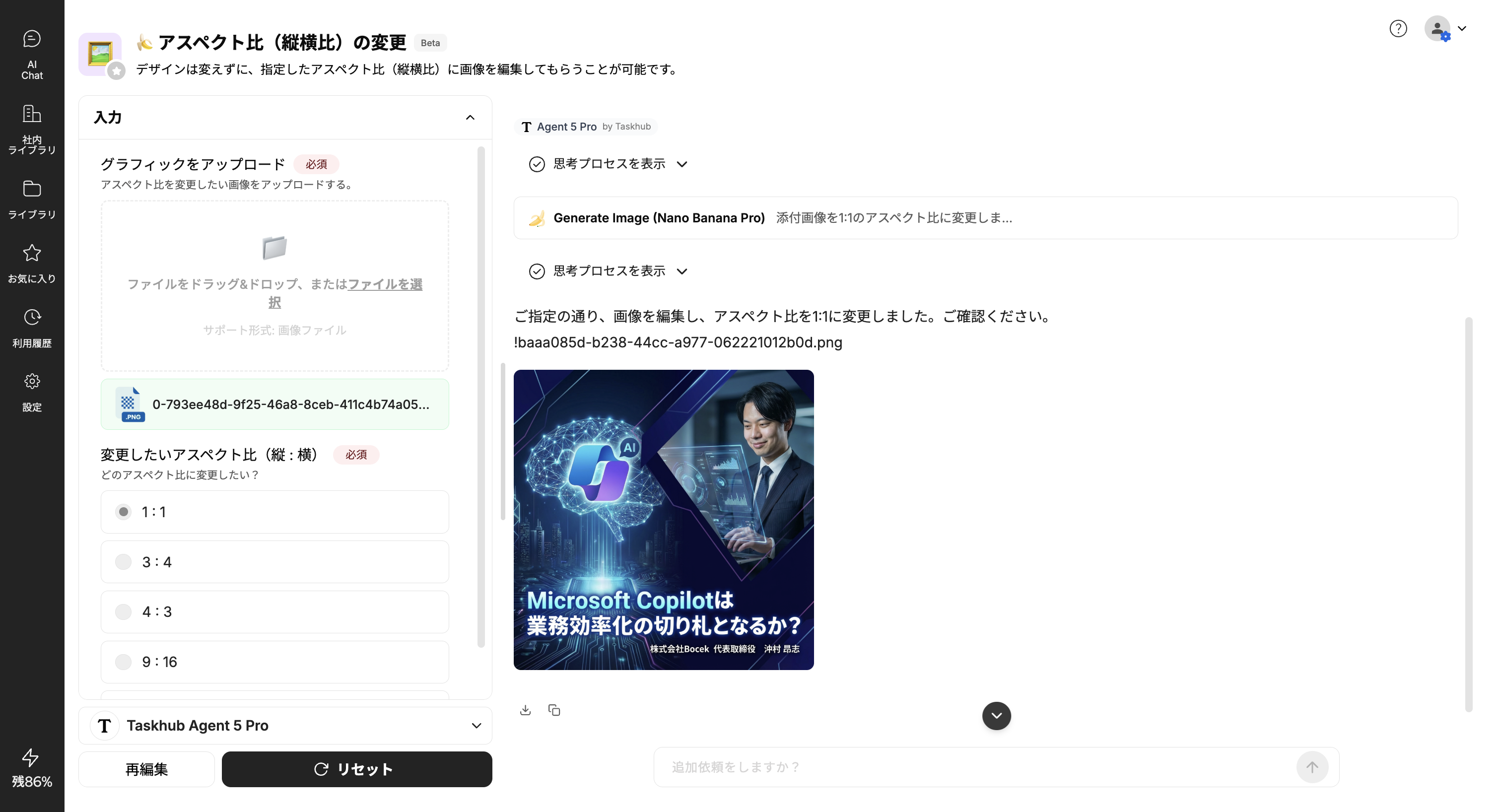Select the 3 : 4 aspect ratio
This screenshot has height=812, width=1501.
tap(123, 561)
